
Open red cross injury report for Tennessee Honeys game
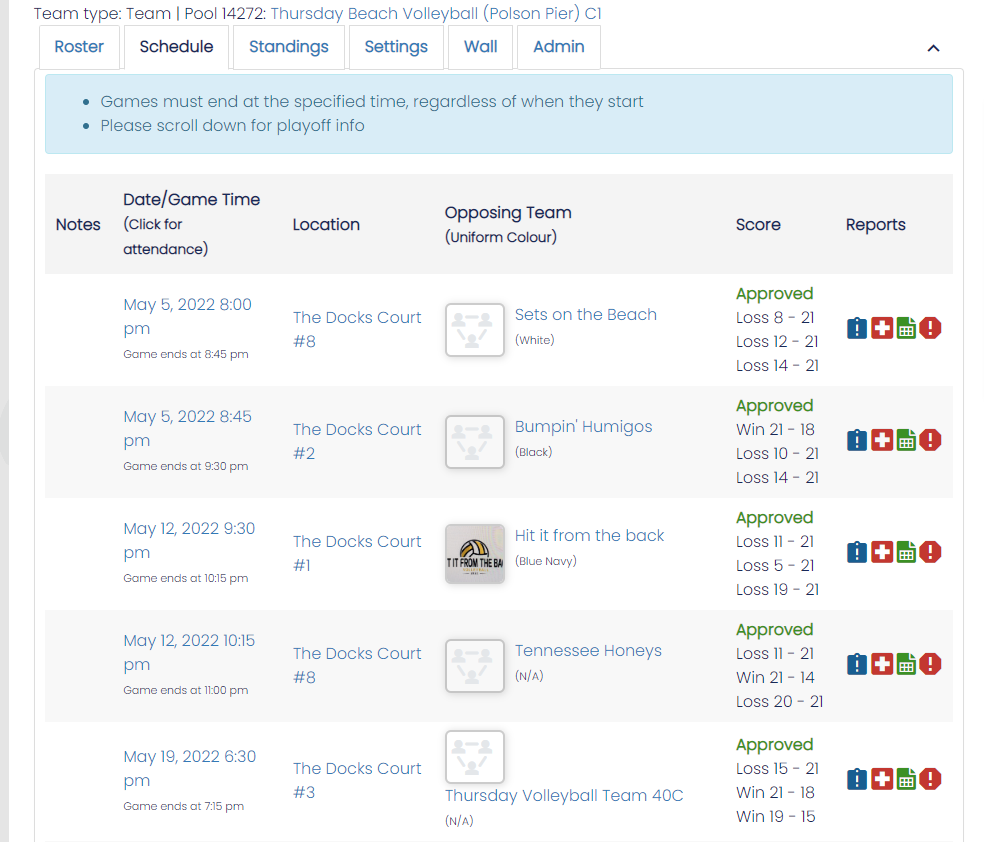pos(882,664)
